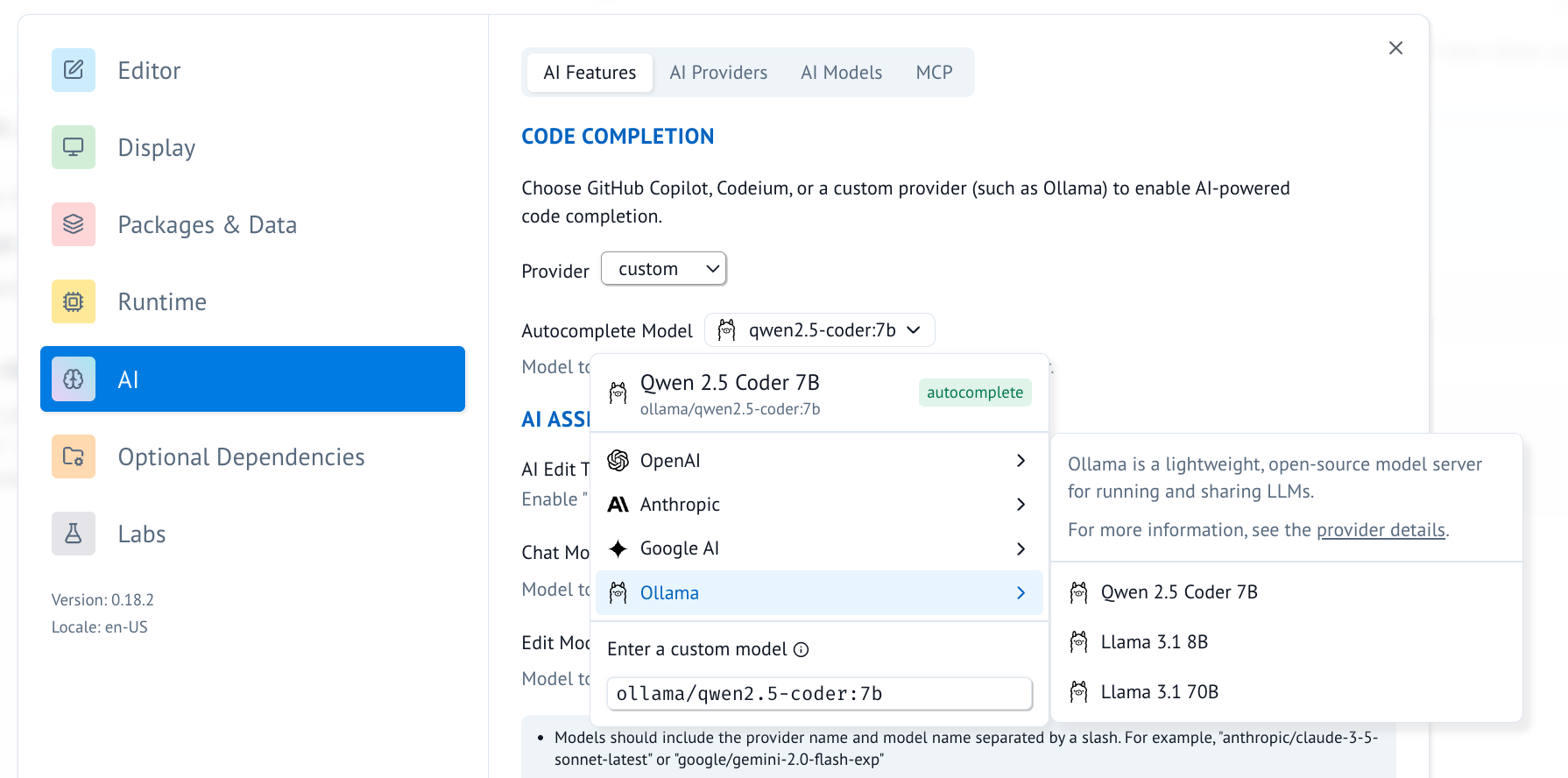
Task: Switch to the AI Providers tab
Action: coord(717,72)
